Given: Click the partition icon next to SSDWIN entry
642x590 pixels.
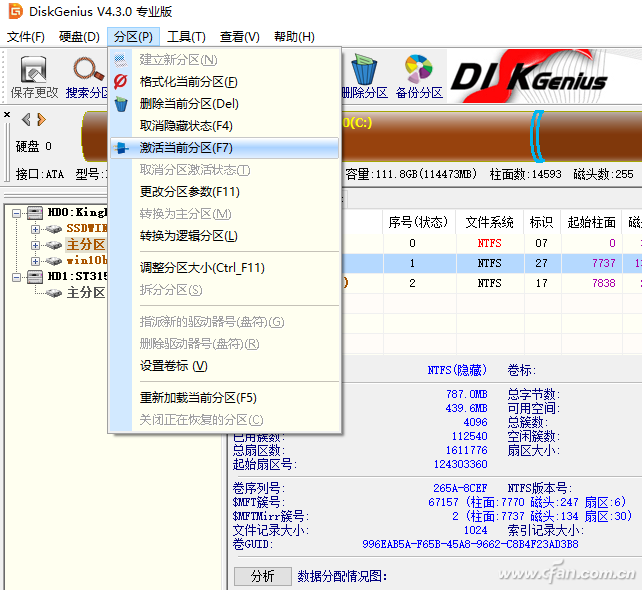Looking at the screenshot, I should tap(53, 228).
